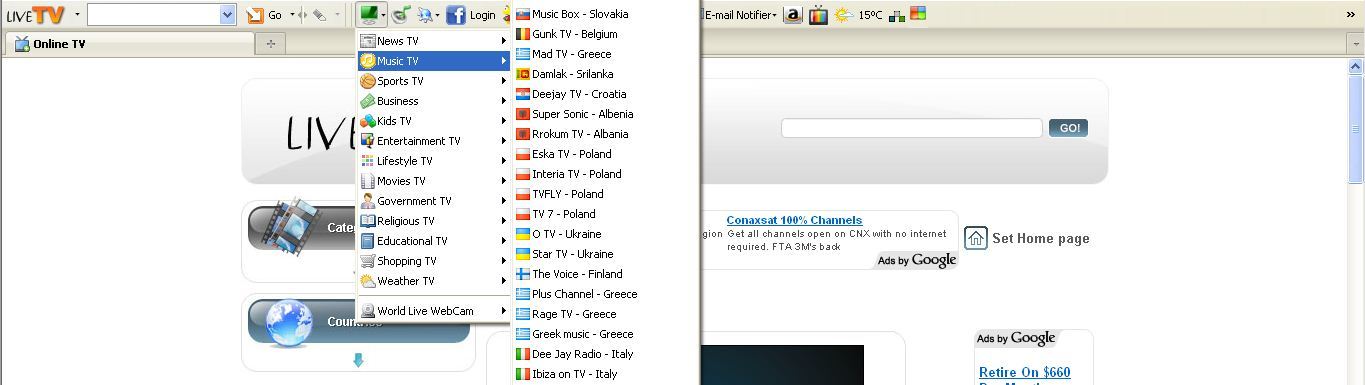
Task: Click the Government TV icon
Action: (x=368, y=201)
